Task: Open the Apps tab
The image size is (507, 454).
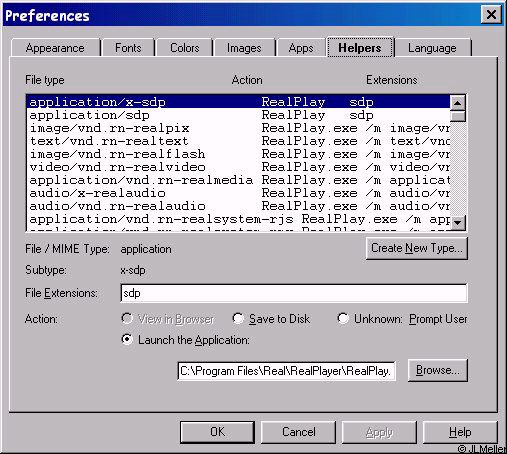Action: tap(301, 48)
